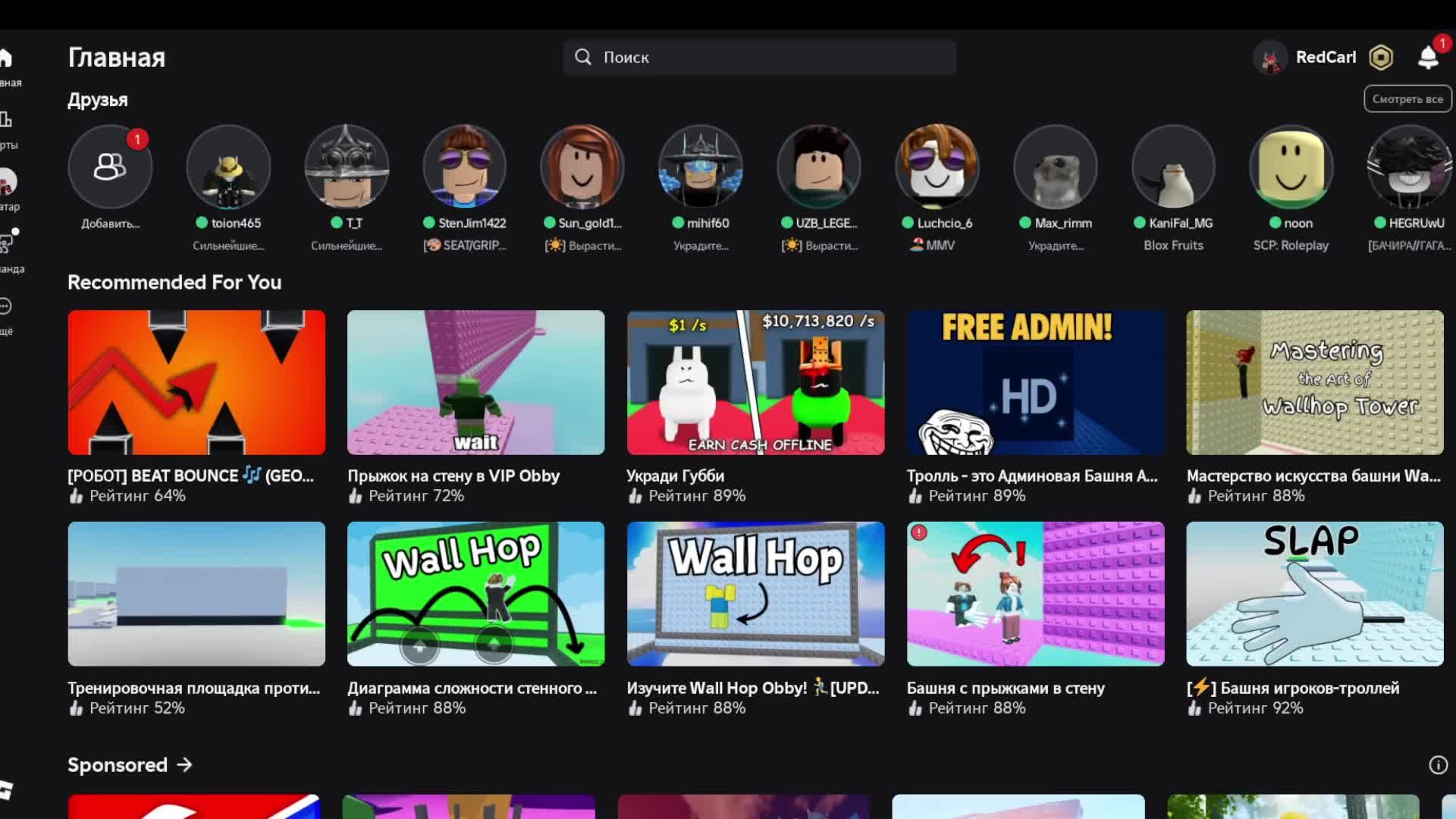Open SLAP hand game thumbnail
Screen dimensions: 1456x819
[1315, 594]
